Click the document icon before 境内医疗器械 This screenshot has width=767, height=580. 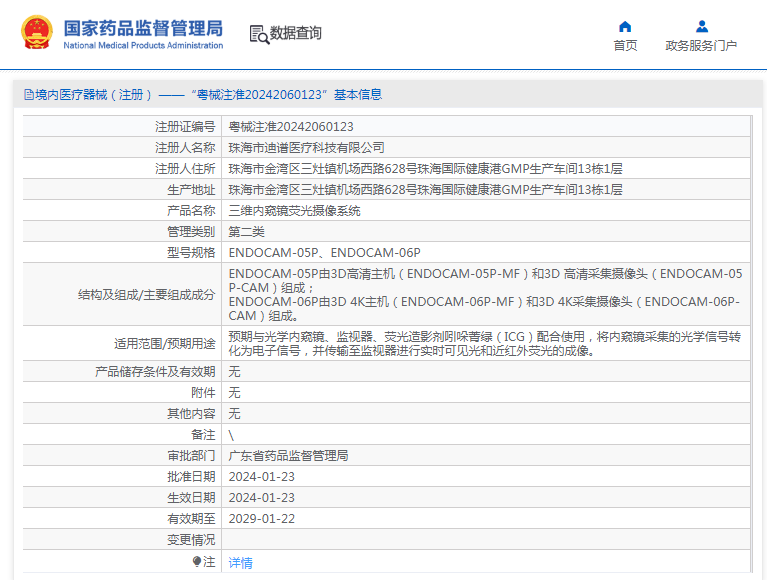coord(29,95)
